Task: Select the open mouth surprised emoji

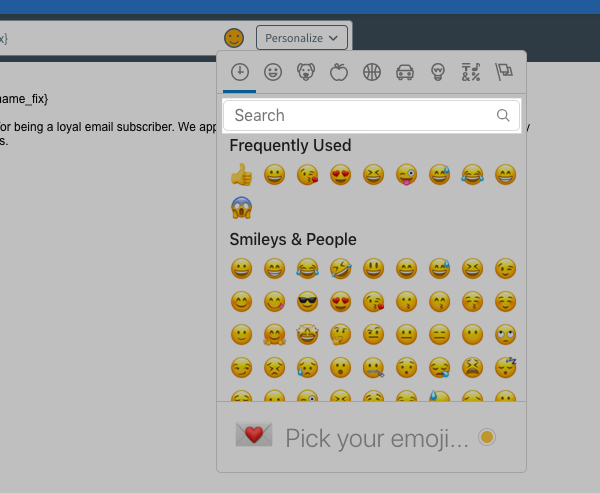Action: (341, 367)
